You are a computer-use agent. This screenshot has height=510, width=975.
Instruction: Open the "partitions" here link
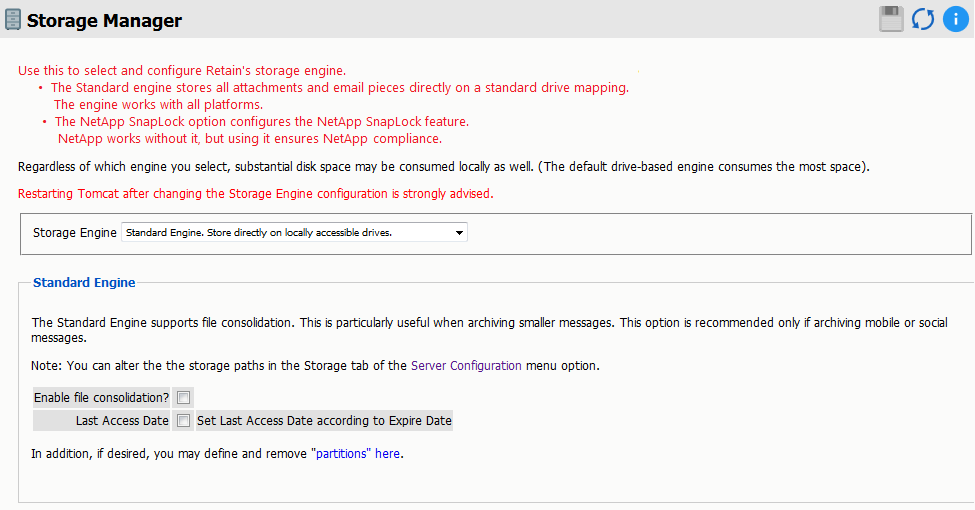point(357,454)
